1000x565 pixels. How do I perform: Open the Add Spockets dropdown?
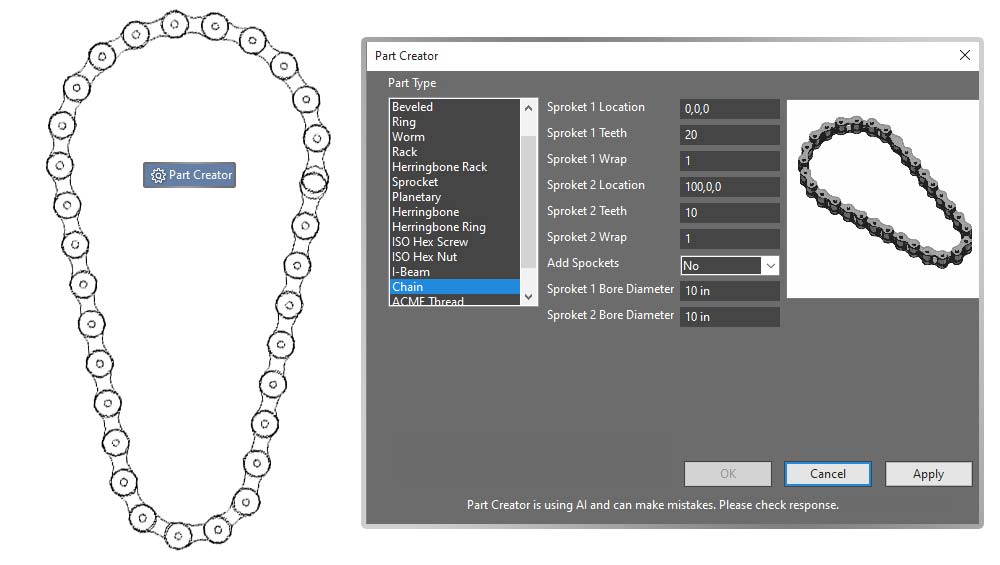(770, 265)
